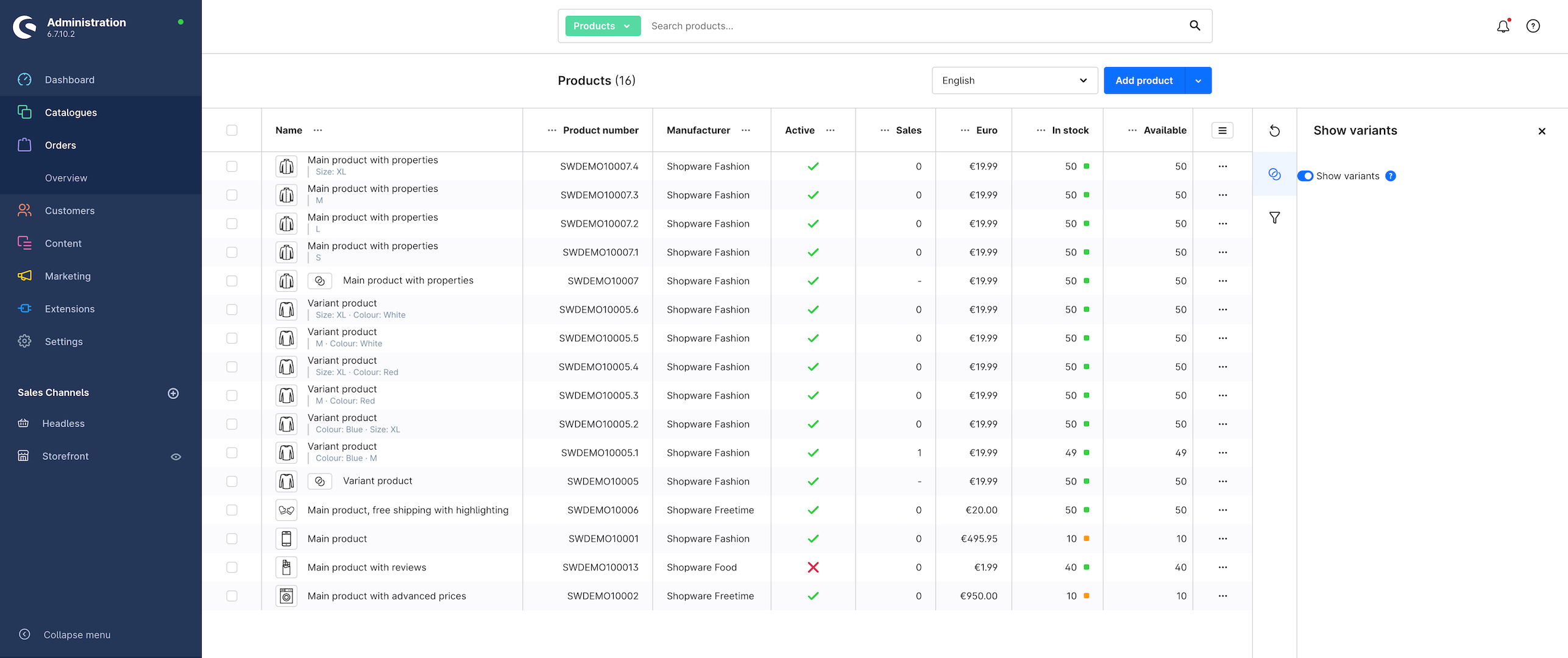The height and width of the screenshot is (658, 1568).
Task: Click the Settings gear icon
Action: 24,342
